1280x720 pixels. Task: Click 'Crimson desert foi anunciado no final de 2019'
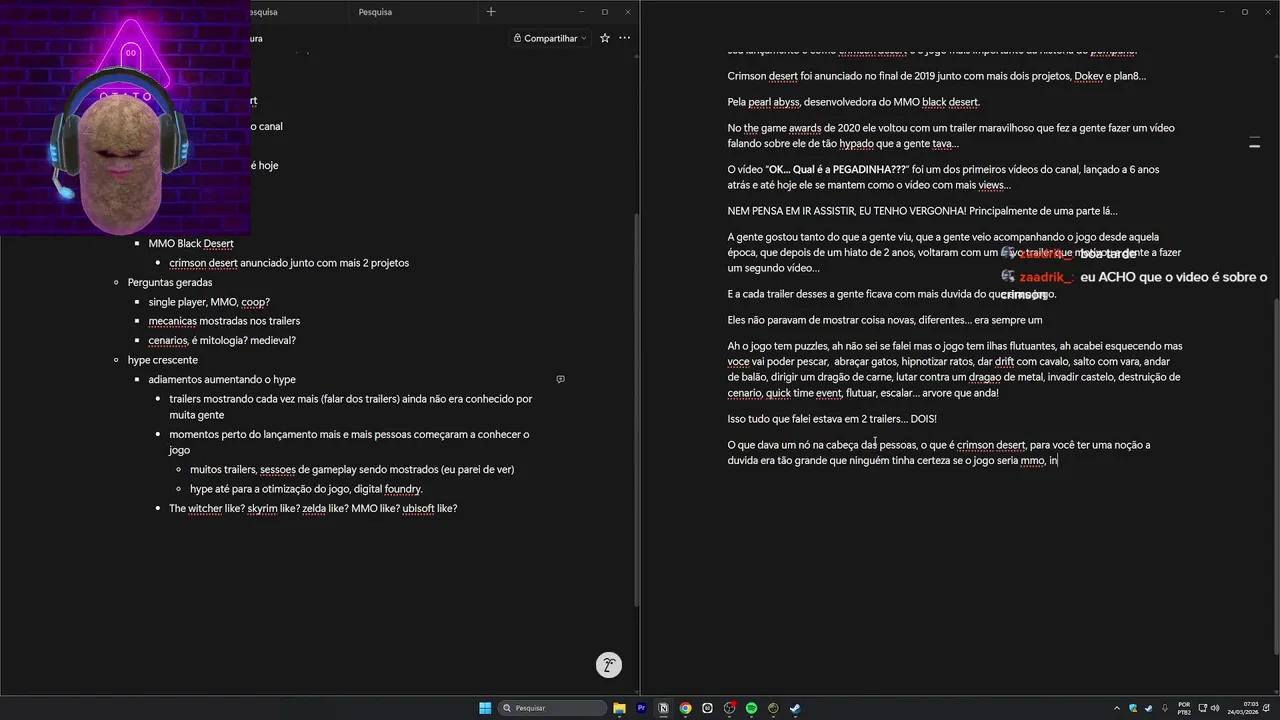coord(936,76)
